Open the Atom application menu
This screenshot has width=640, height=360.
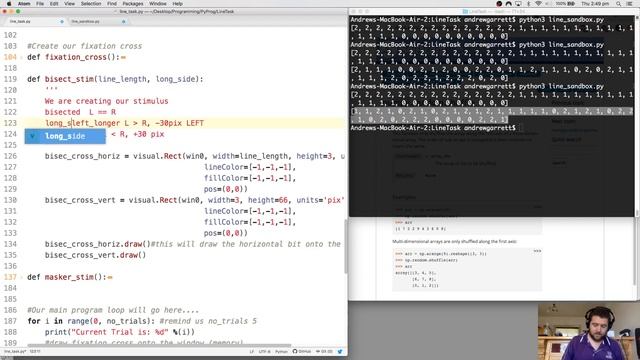click(24, 4)
